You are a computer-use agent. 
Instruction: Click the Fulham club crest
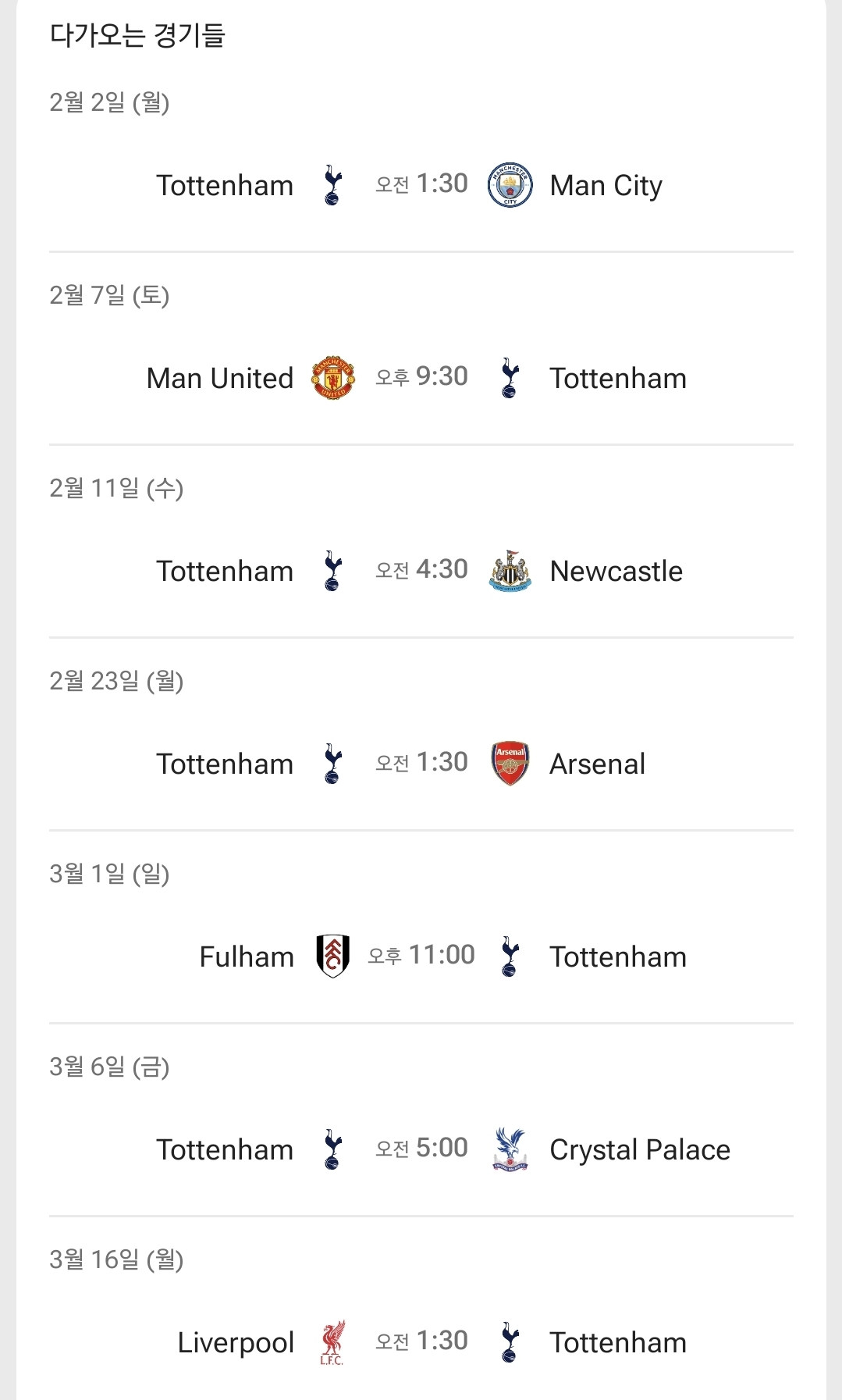[x=332, y=956]
